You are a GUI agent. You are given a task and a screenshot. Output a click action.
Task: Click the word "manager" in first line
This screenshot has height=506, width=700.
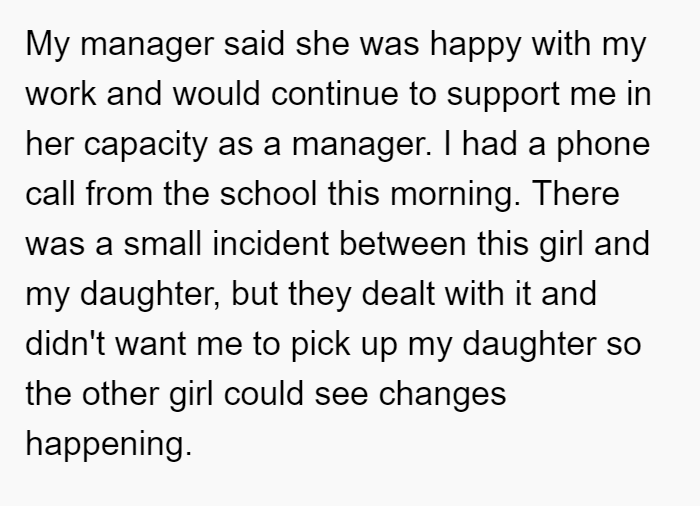[147, 45]
